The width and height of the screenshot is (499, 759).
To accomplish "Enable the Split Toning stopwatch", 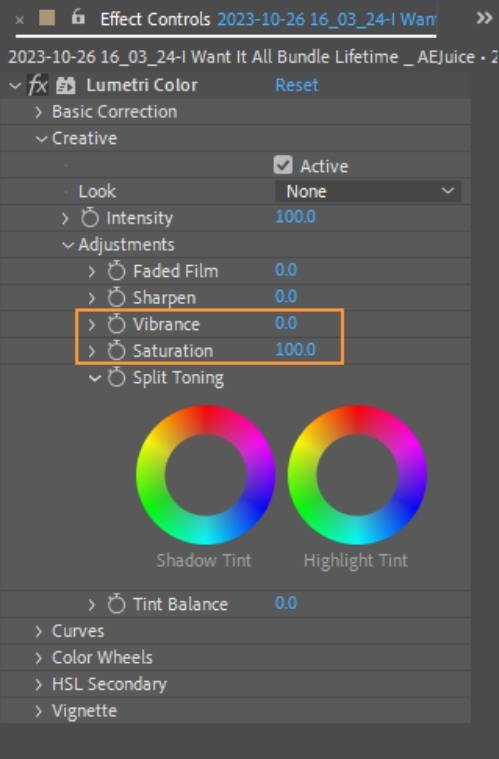I will (116, 378).
